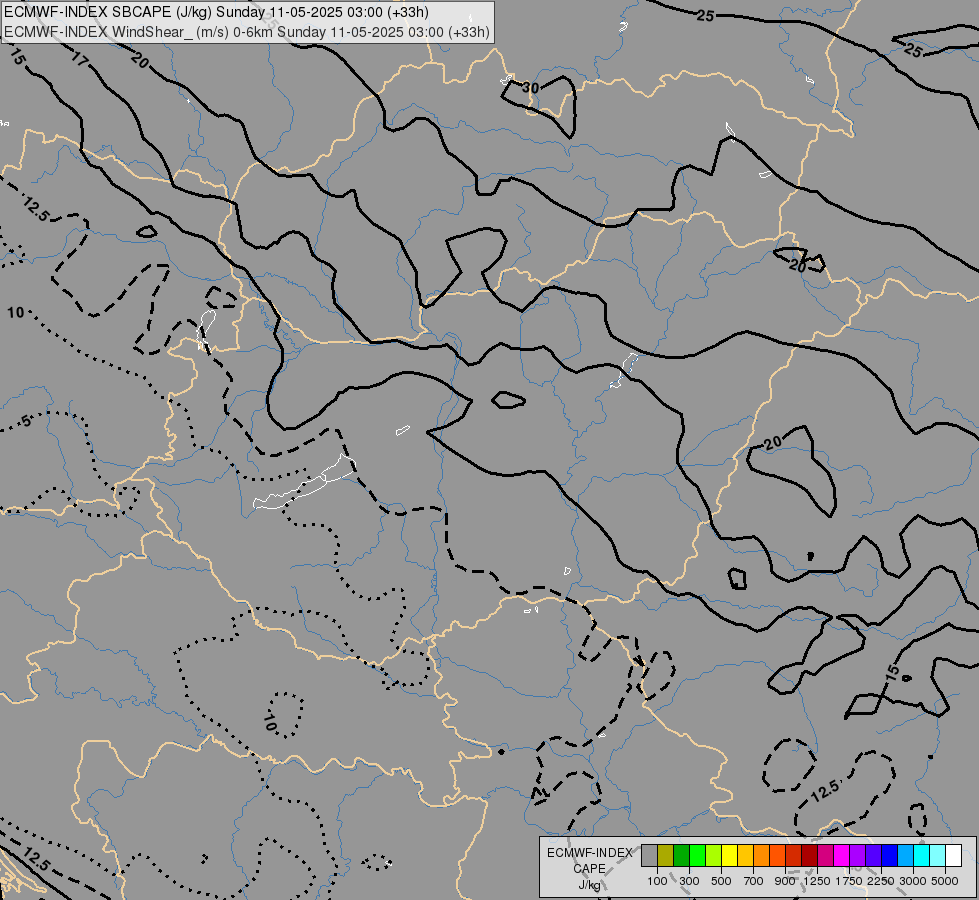The width and height of the screenshot is (979, 900).
Task: Click the dark green legend swatch
Action: tap(681, 855)
